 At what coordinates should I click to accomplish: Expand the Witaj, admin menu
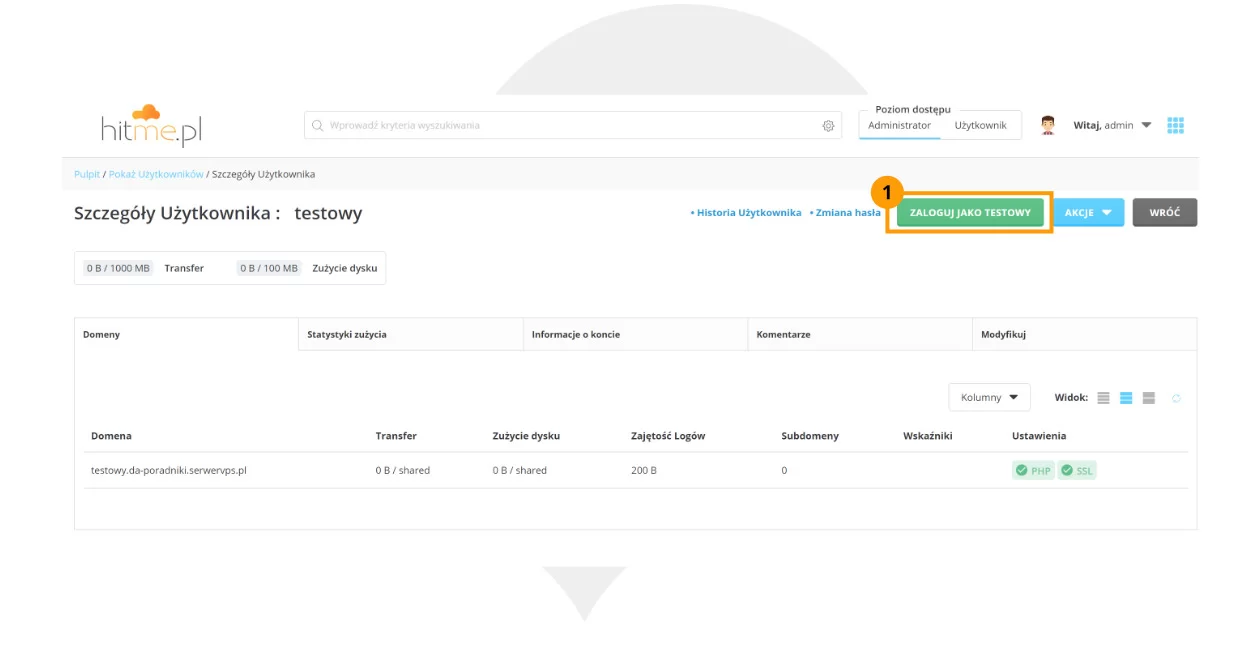click(1112, 125)
